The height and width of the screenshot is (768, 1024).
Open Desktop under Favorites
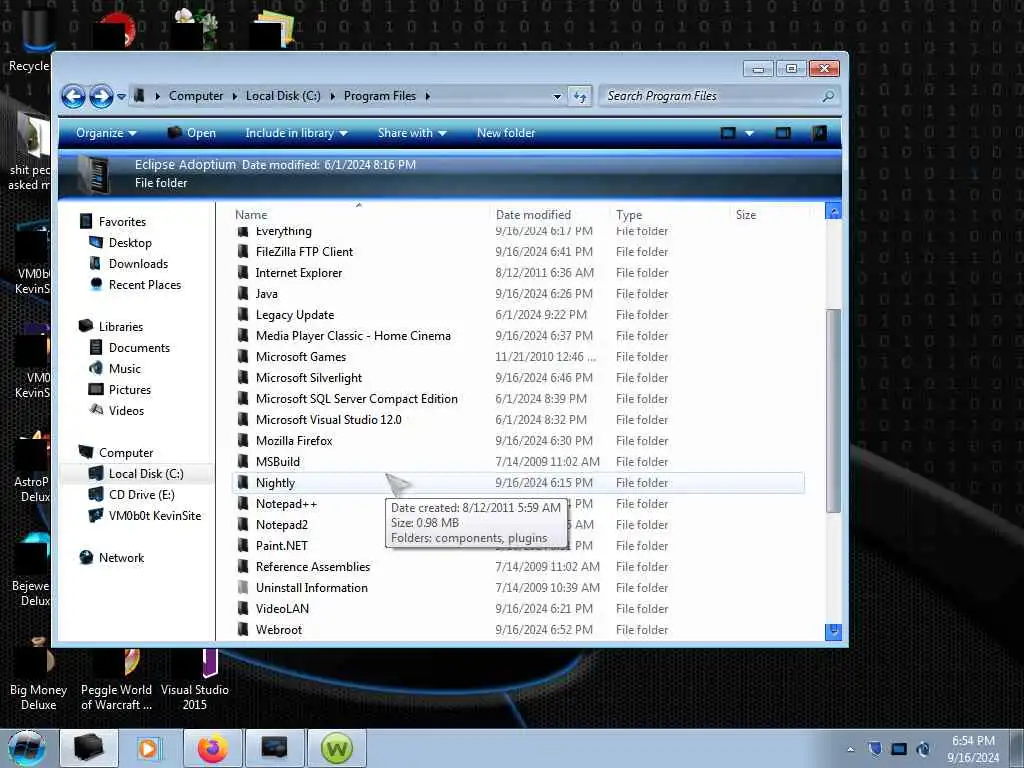(x=130, y=243)
